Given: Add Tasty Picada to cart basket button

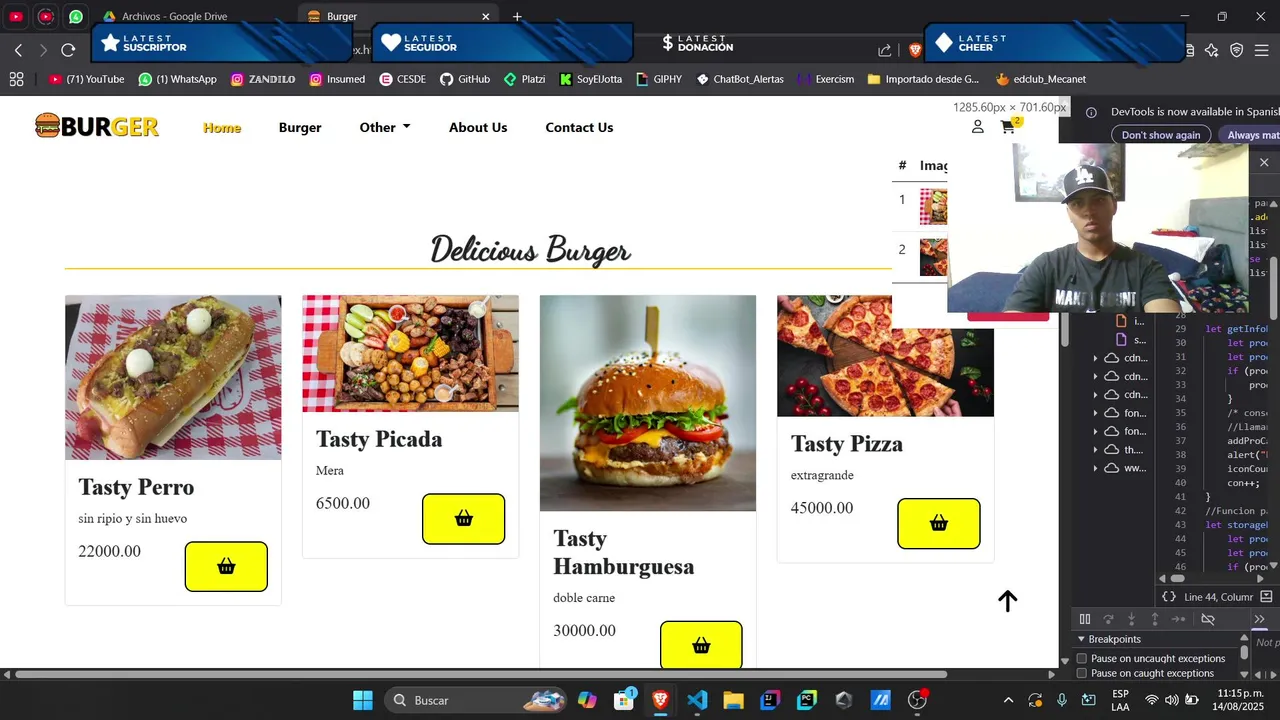Looking at the screenshot, I should pyautogui.click(x=463, y=519).
